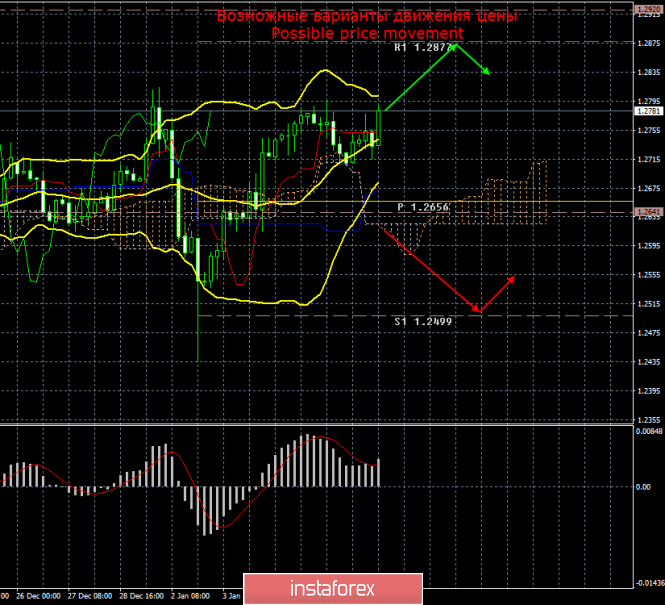Select the S1 1.2499 support label
665x605 pixels.
tap(423, 321)
